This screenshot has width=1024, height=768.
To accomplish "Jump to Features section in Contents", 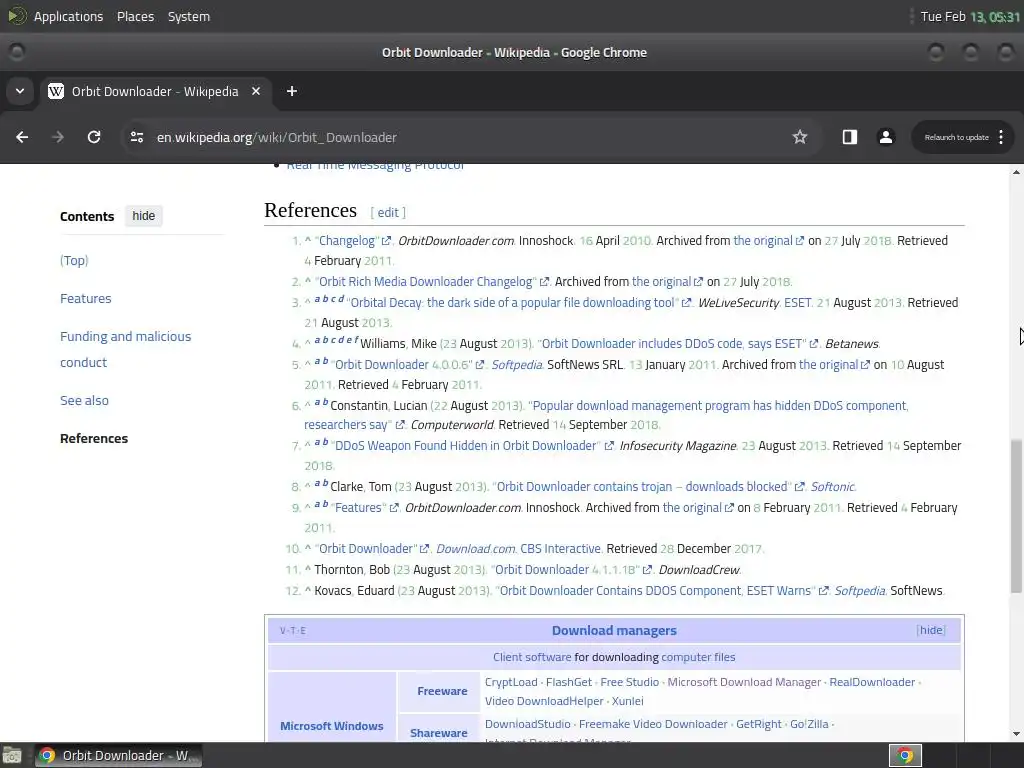I will (x=86, y=298).
